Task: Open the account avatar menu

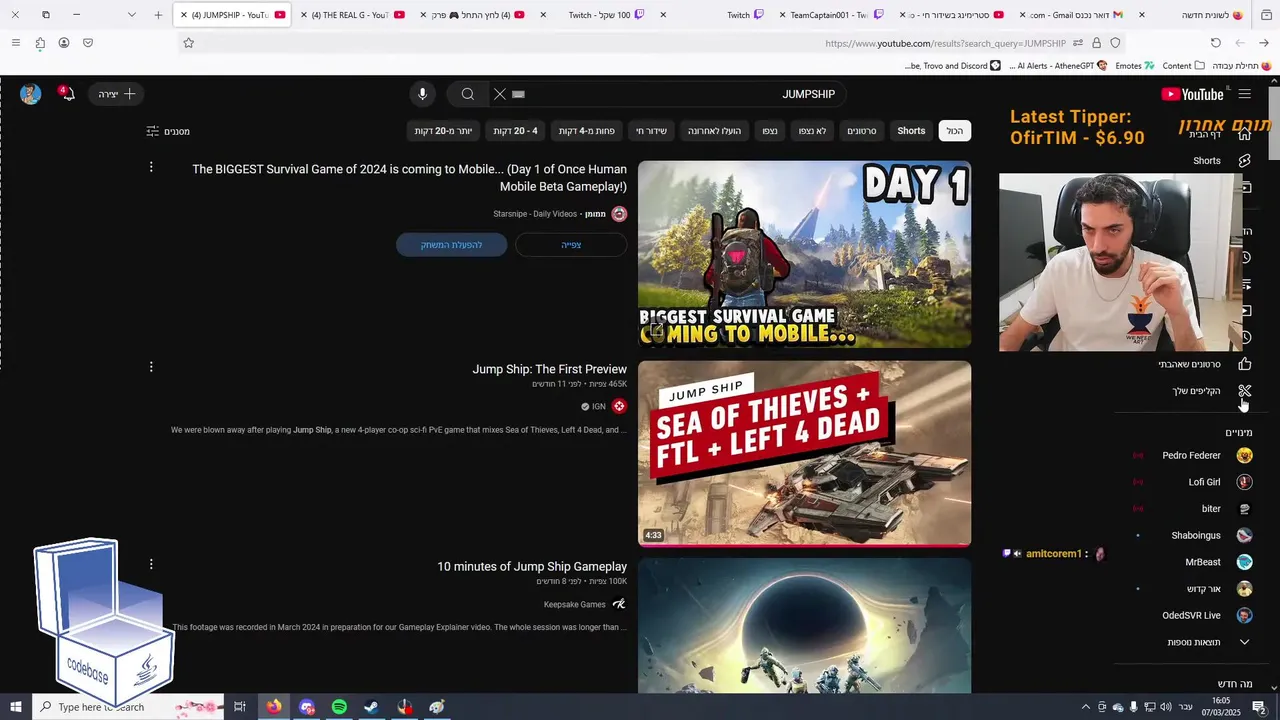Action: (x=31, y=94)
